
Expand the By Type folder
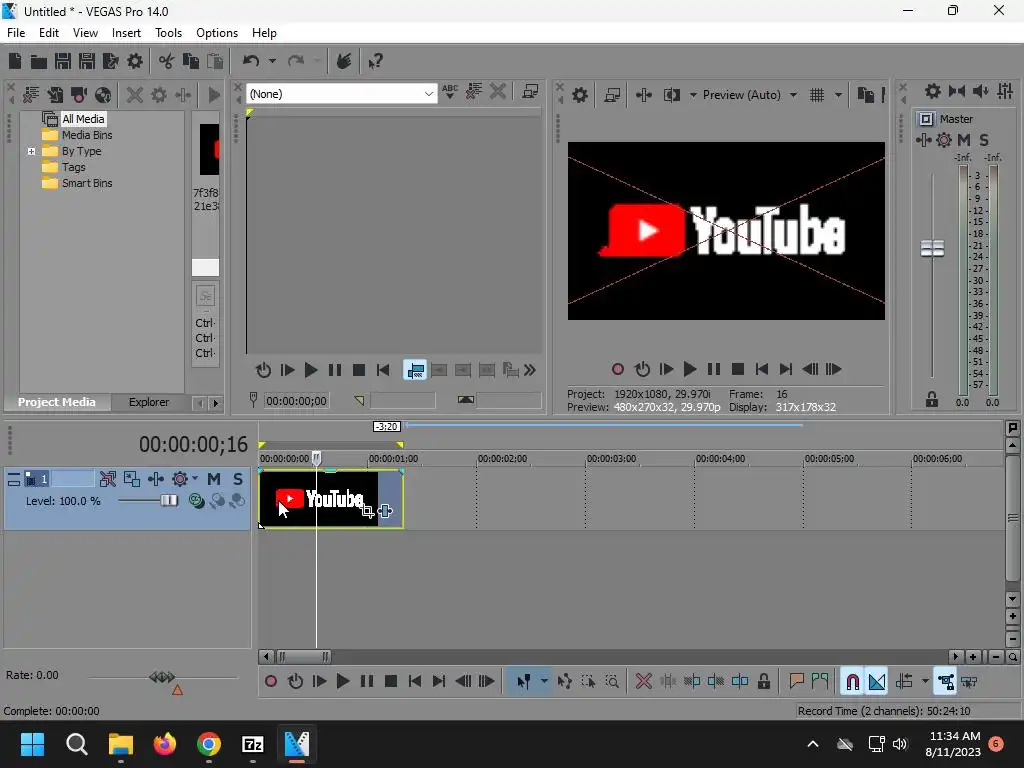coord(31,152)
